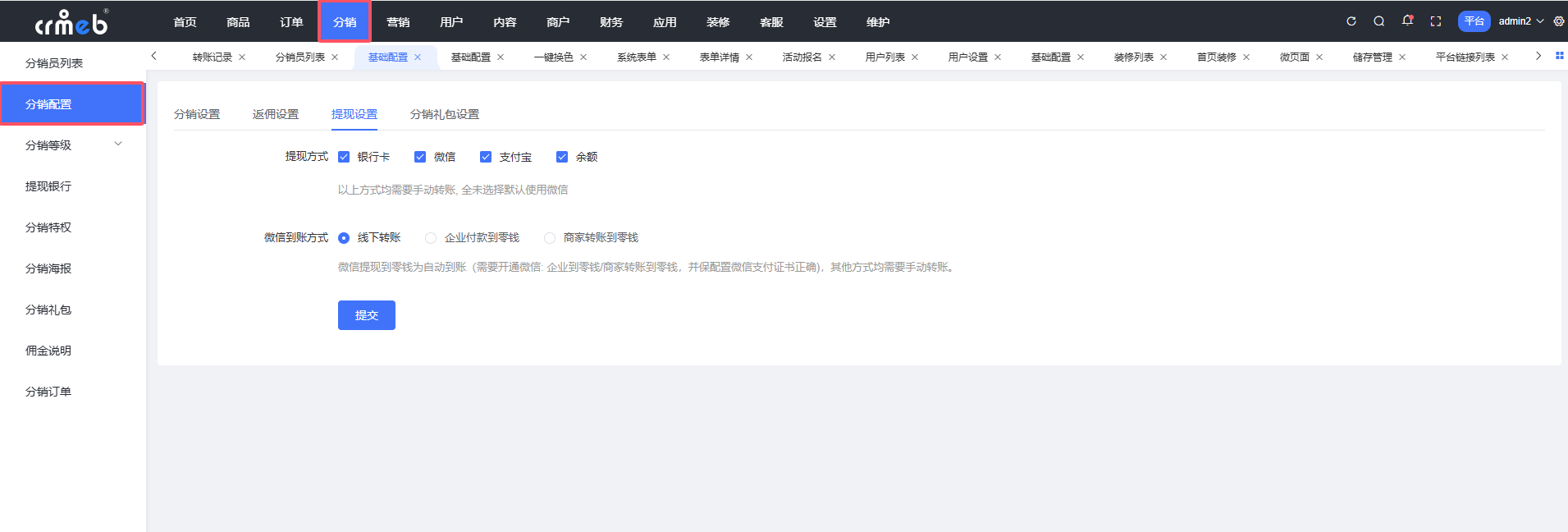This screenshot has width=1568, height=532.
Task: Switch to the 储存管理 page tab
Action: (x=1373, y=57)
